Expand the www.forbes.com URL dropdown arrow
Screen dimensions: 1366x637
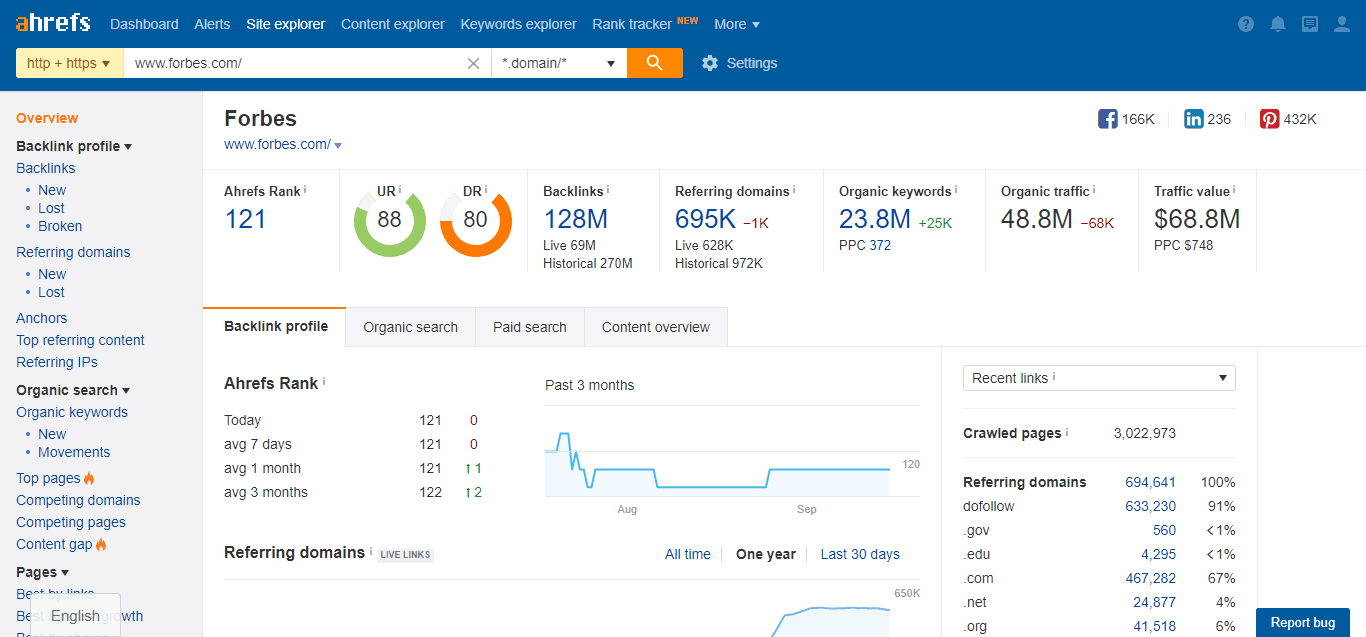[338, 146]
